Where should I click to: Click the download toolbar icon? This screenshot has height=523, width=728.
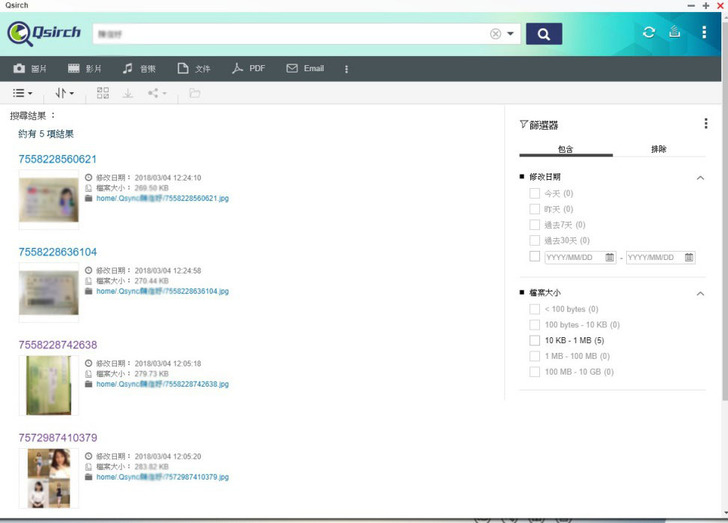coord(128,93)
